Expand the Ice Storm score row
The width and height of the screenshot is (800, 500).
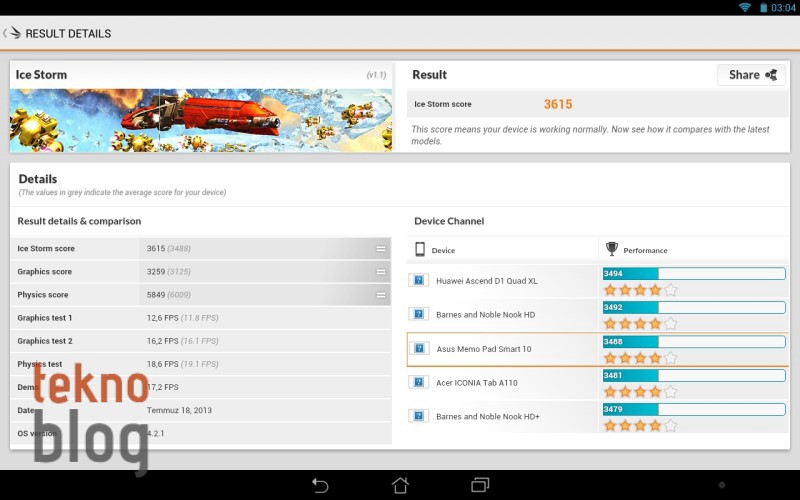tap(380, 248)
